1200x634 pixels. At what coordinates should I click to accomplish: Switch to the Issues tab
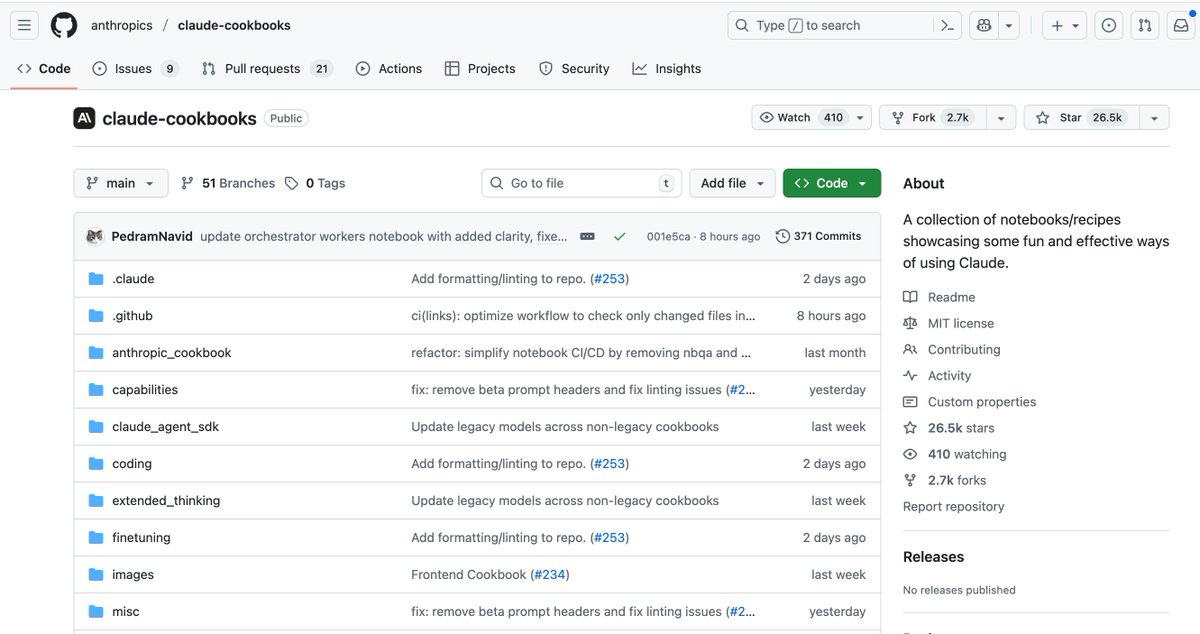pyautogui.click(x=134, y=68)
